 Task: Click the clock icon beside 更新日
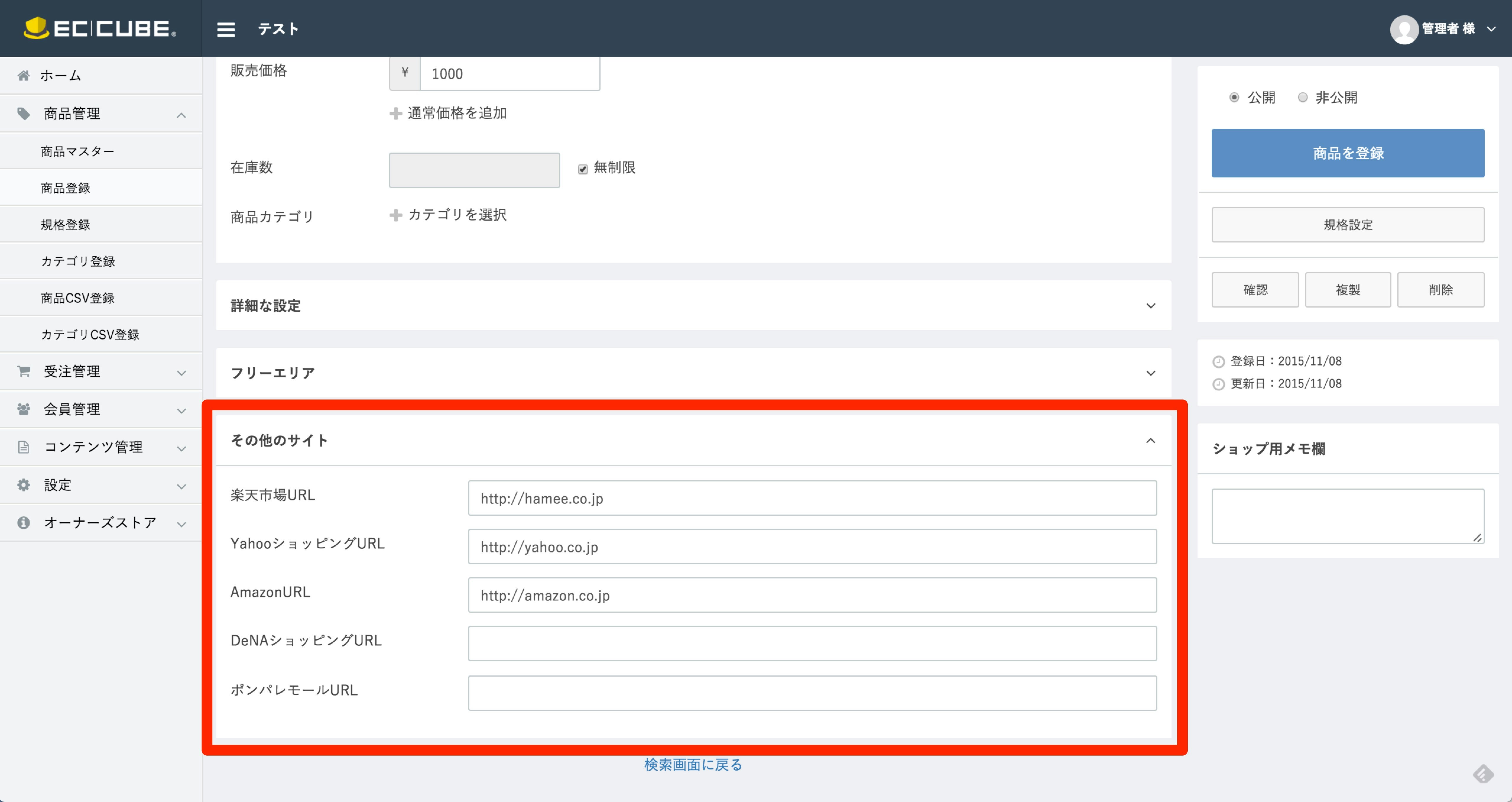(x=1219, y=384)
